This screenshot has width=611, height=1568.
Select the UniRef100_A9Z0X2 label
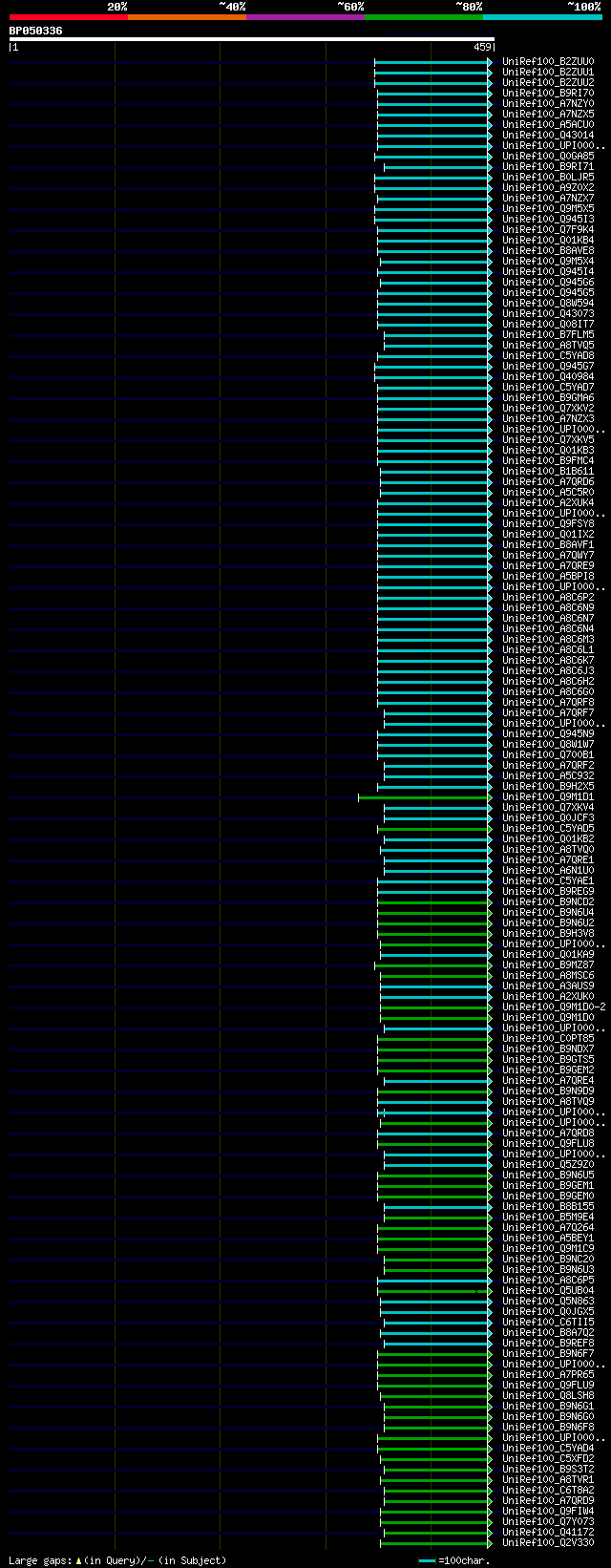tap(548, 188)
